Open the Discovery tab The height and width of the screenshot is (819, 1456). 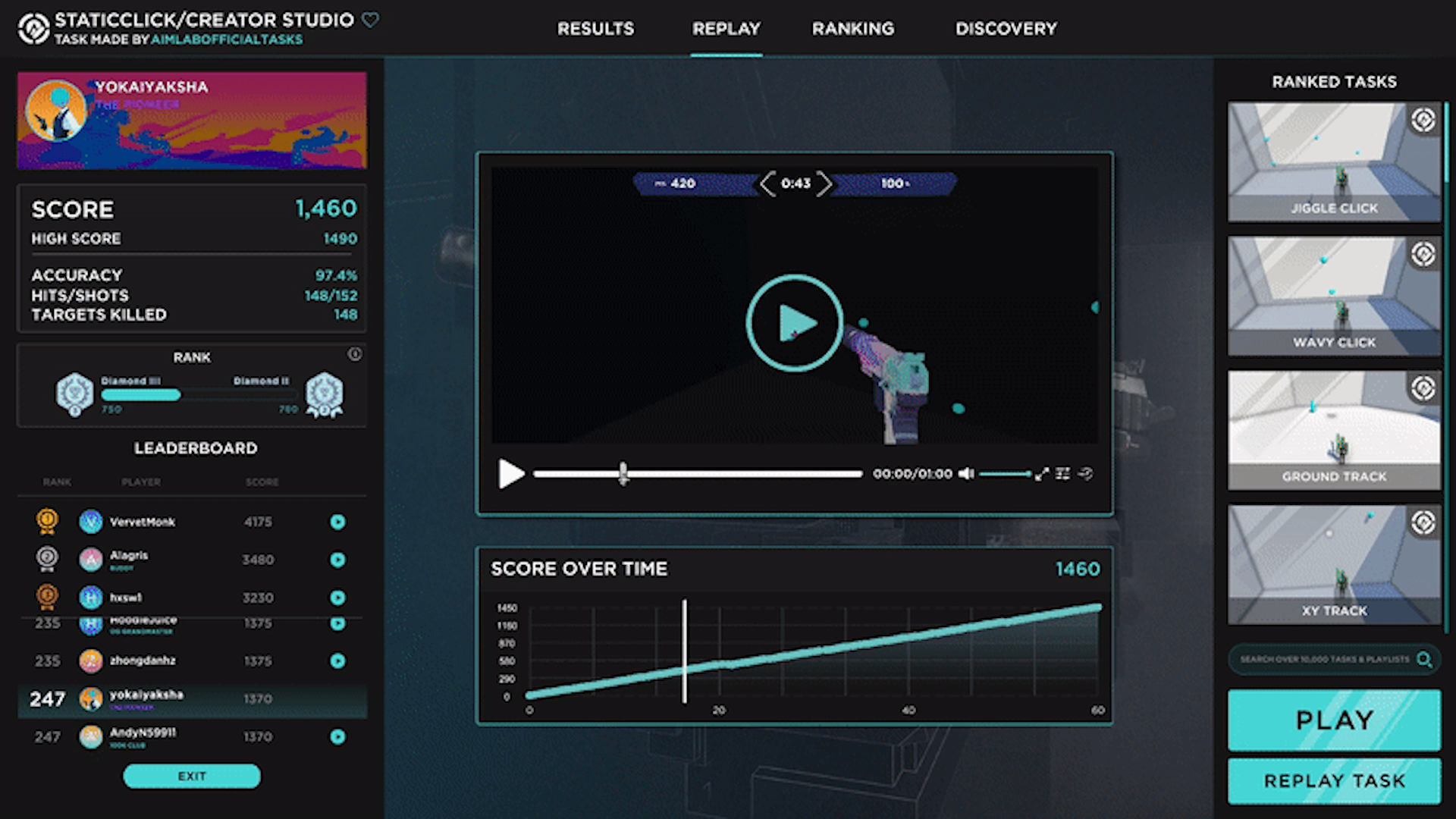point(1006,29)
